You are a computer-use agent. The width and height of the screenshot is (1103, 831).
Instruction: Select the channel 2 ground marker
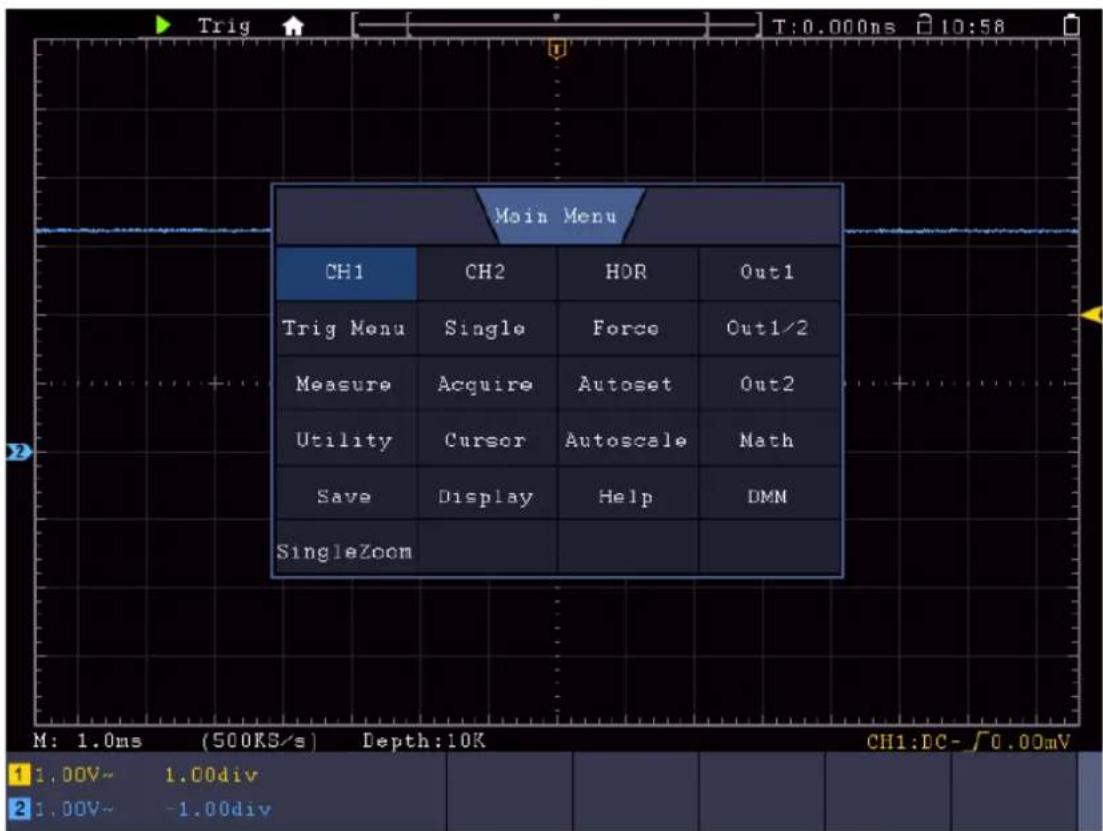(x=19, y=452)
